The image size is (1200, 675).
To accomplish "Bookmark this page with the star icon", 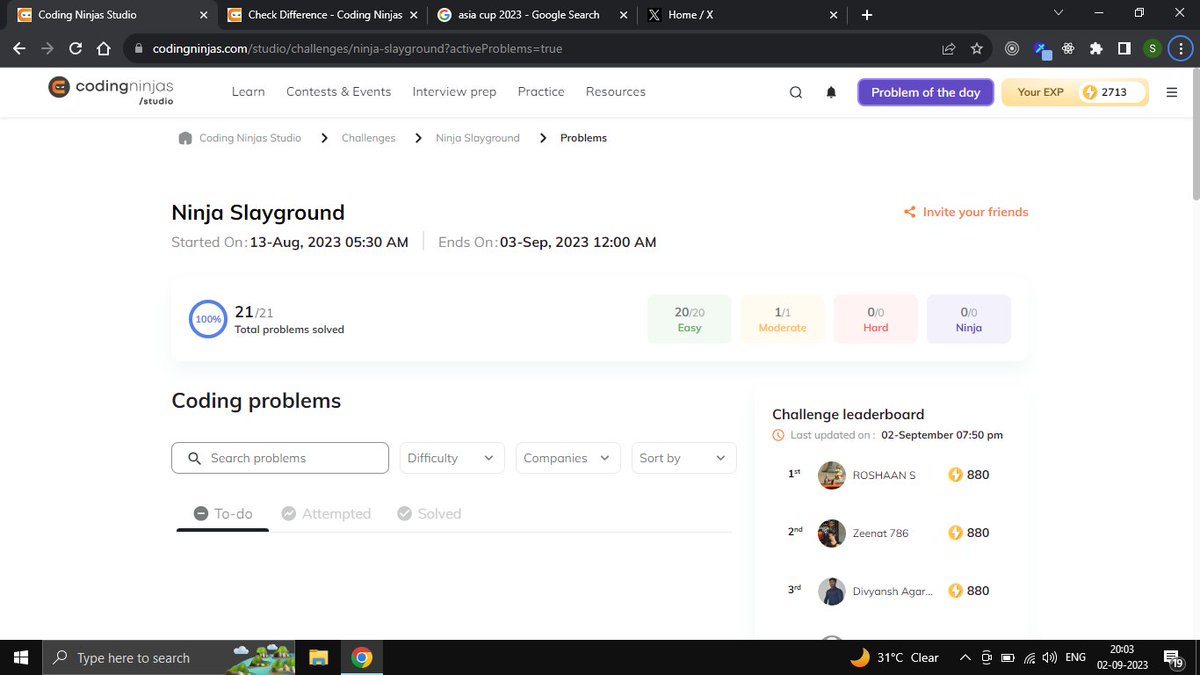I will (976, 48).
